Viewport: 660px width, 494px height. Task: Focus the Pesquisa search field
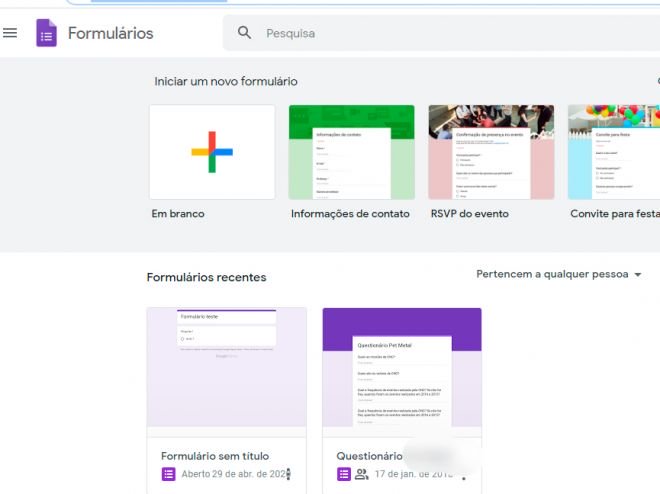tap(441, 33)
